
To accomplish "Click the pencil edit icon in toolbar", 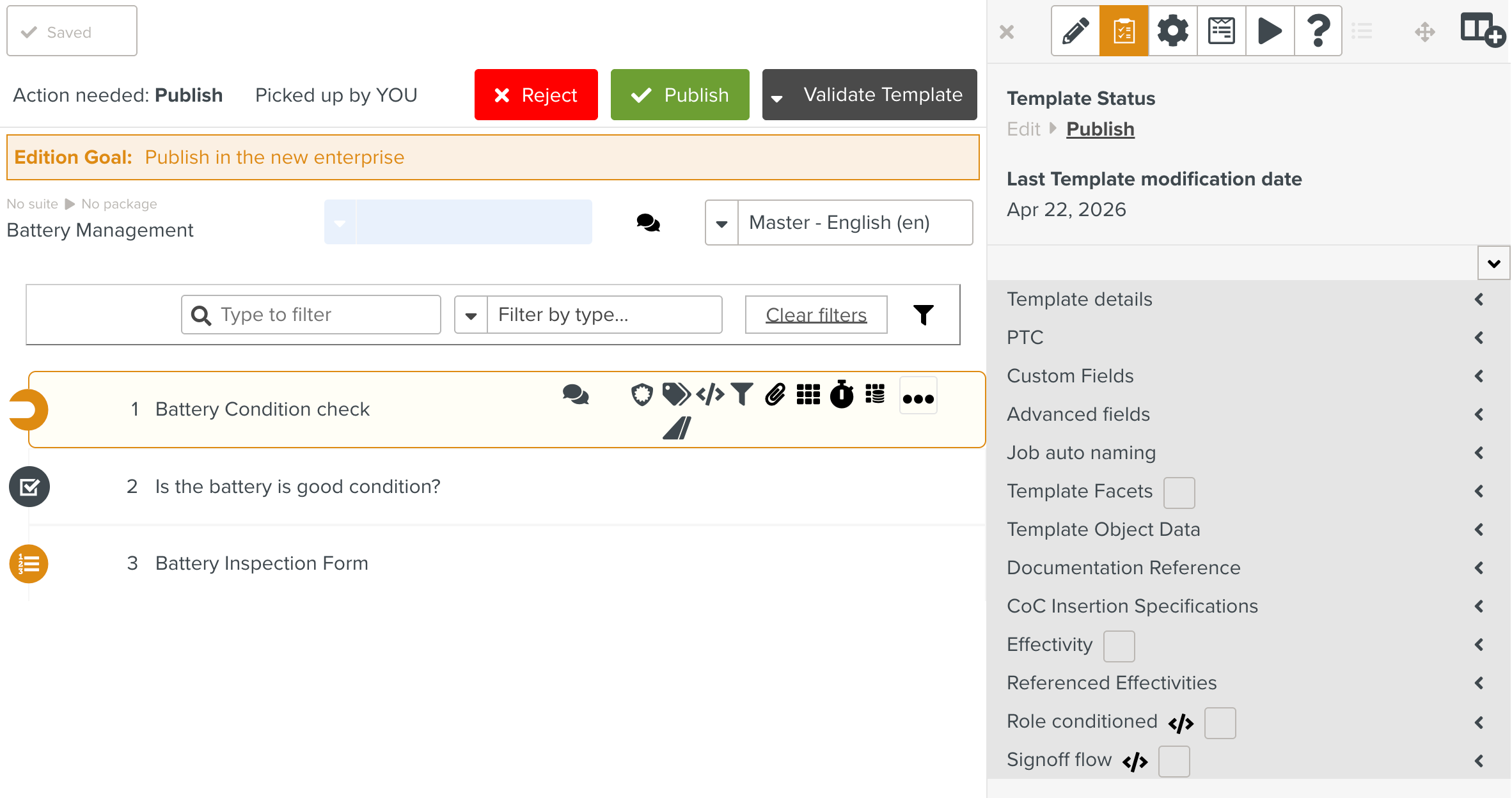I will [x=1075, y=31].
